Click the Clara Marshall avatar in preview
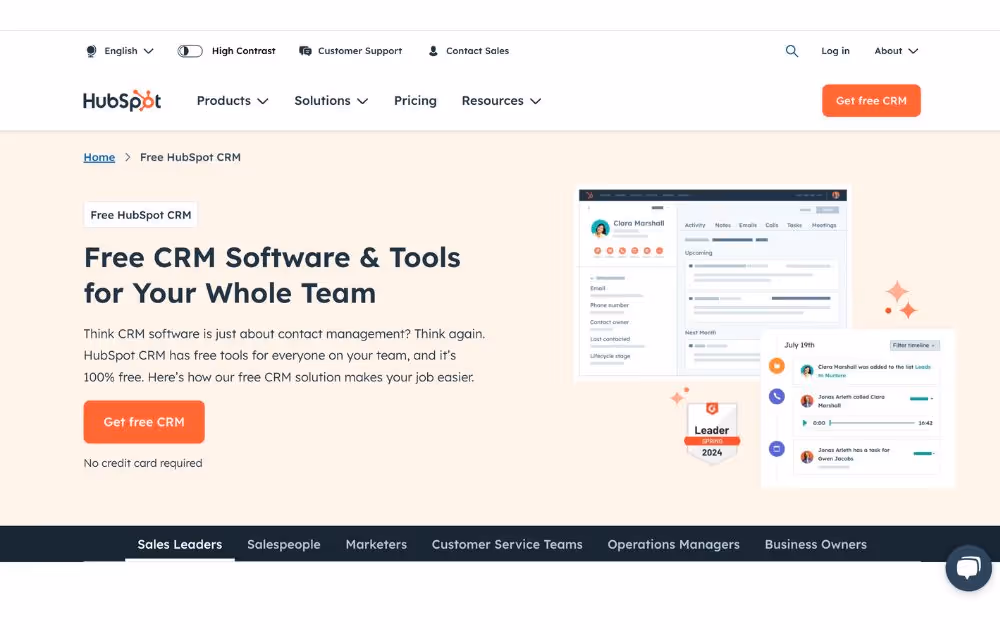This screenshot has width=1000, height=630. pos(599,228)
